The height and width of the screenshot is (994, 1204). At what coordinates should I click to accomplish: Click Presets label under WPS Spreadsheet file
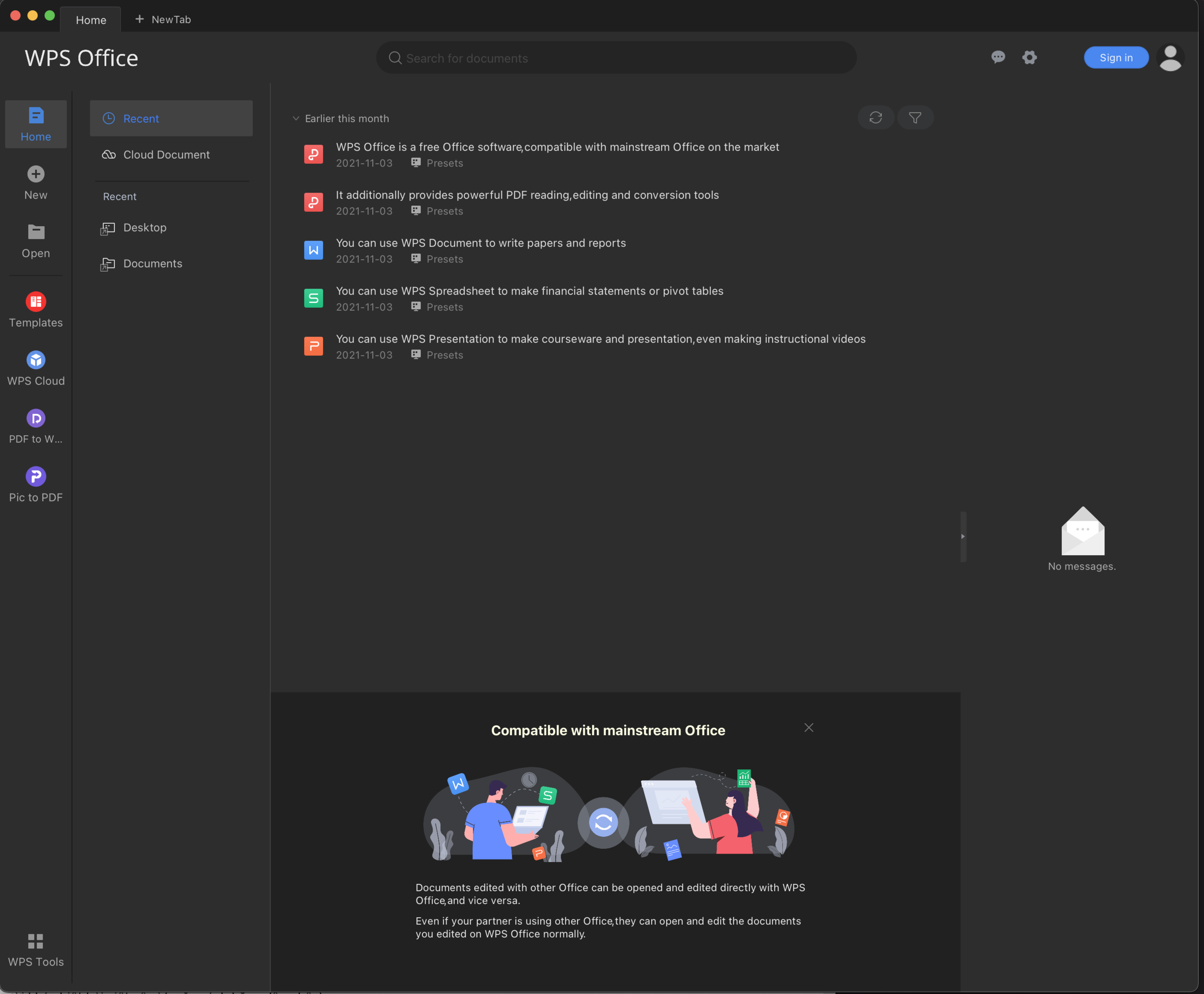(445, 307)
